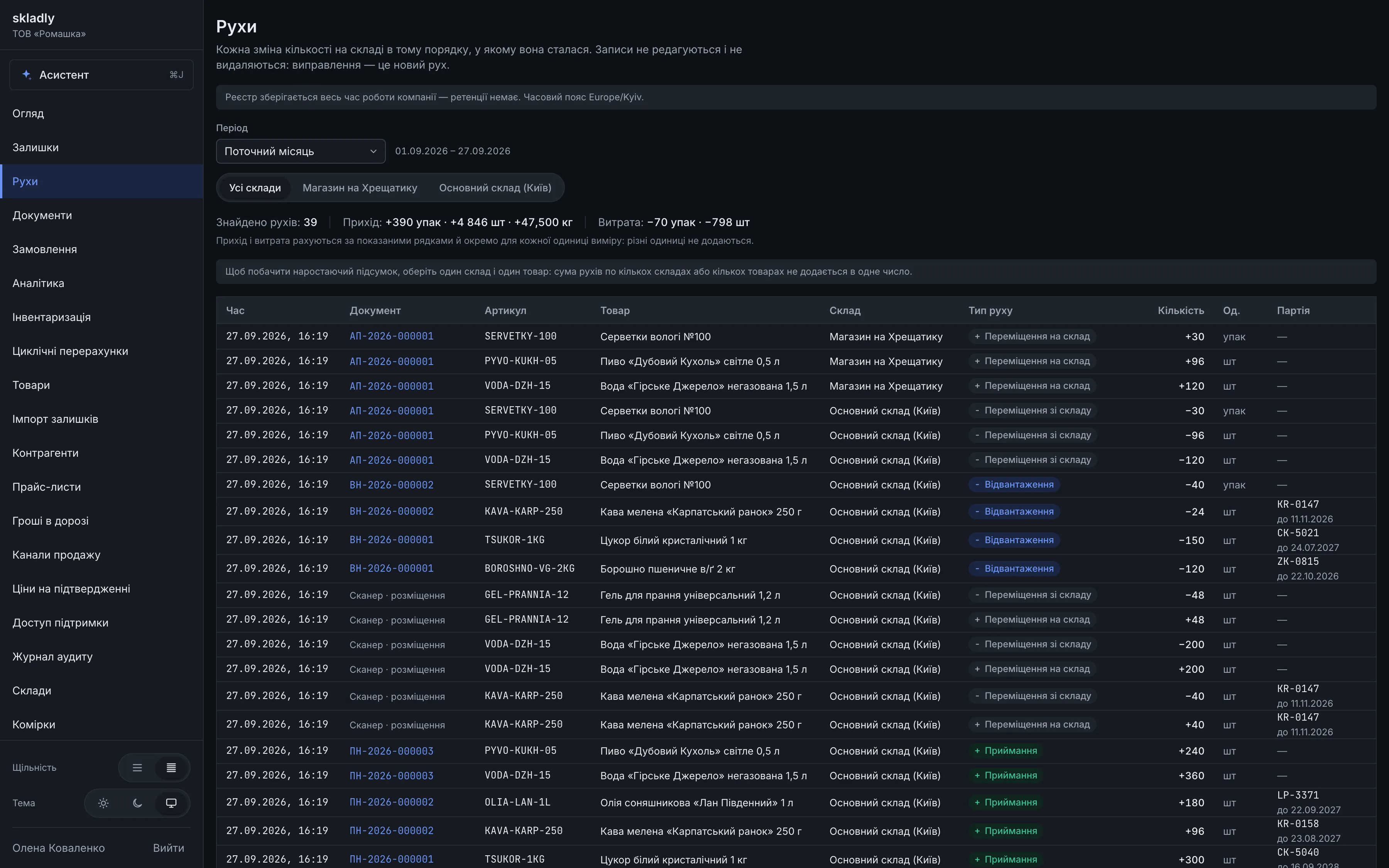This screenshot has height=868, width=1389.
Task: Filter by Магазин на Хрещатику tab
Action: 360,188
